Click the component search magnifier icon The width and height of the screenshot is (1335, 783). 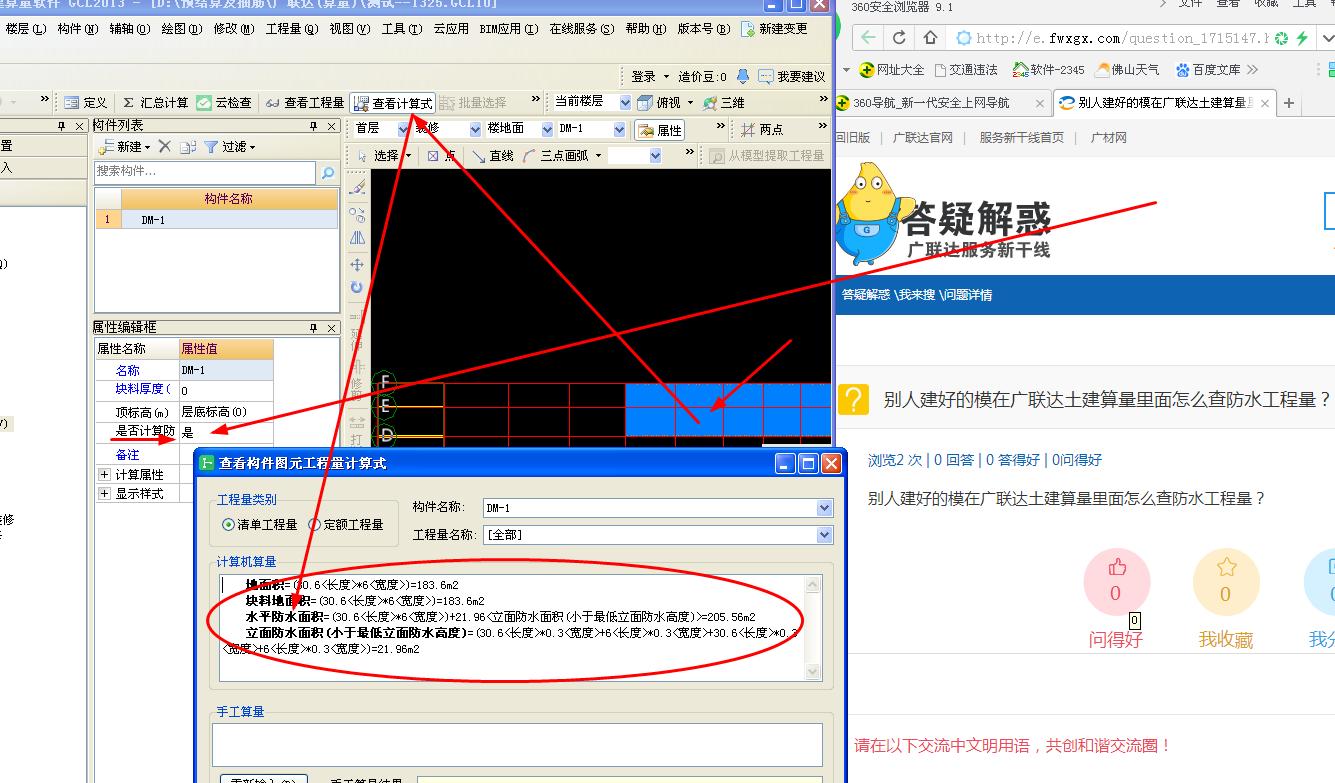(327, 173)
